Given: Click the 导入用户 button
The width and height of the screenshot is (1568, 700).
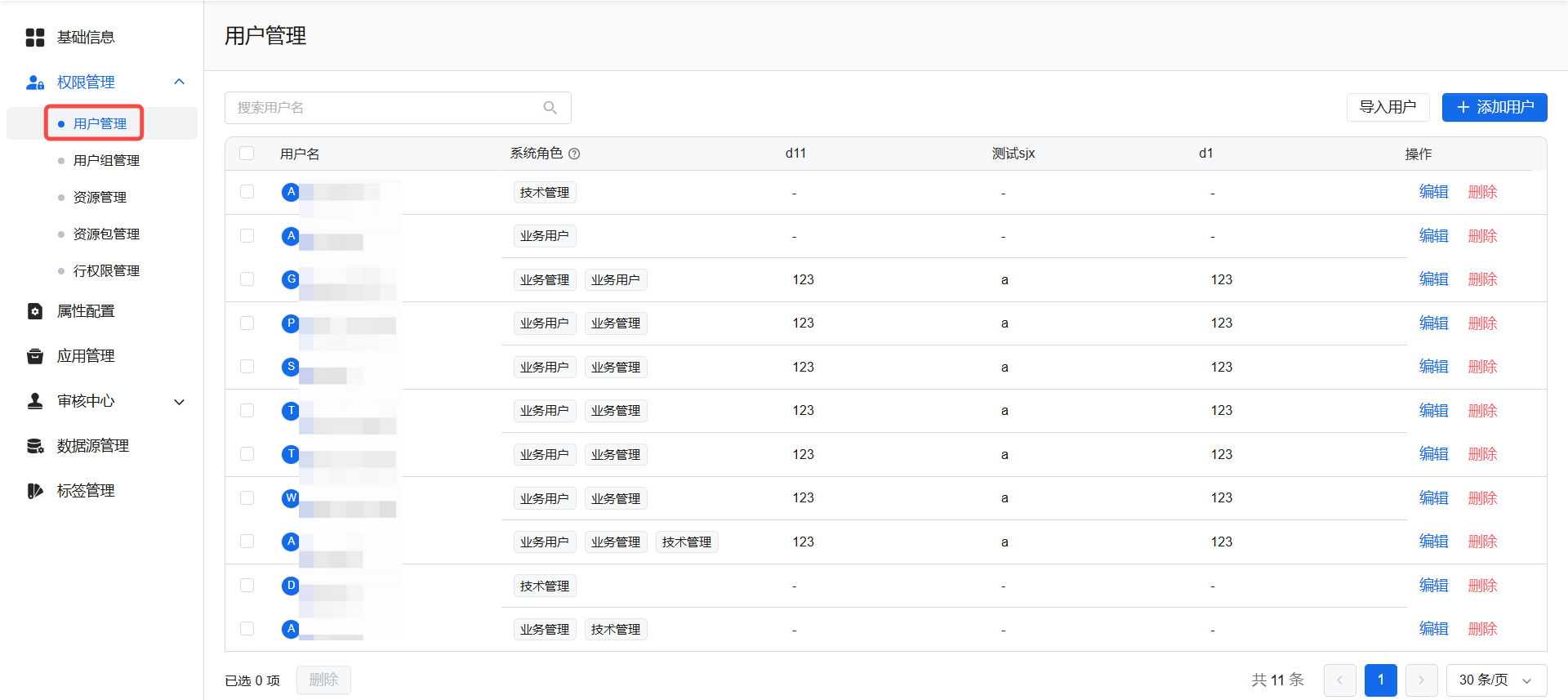Looking at the screenshot, I should 1387,107.
